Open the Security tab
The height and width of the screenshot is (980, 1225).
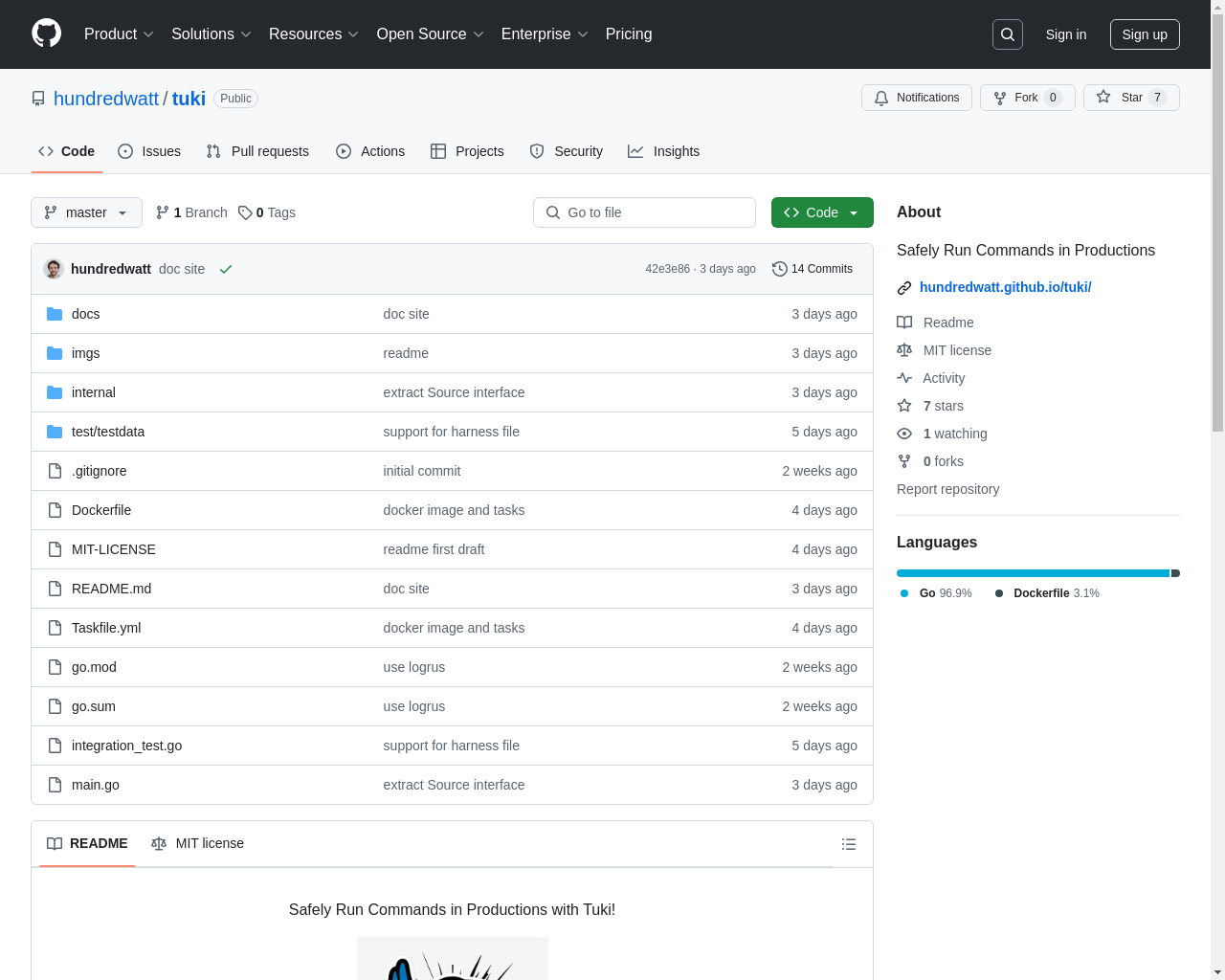tap(567, 151)
